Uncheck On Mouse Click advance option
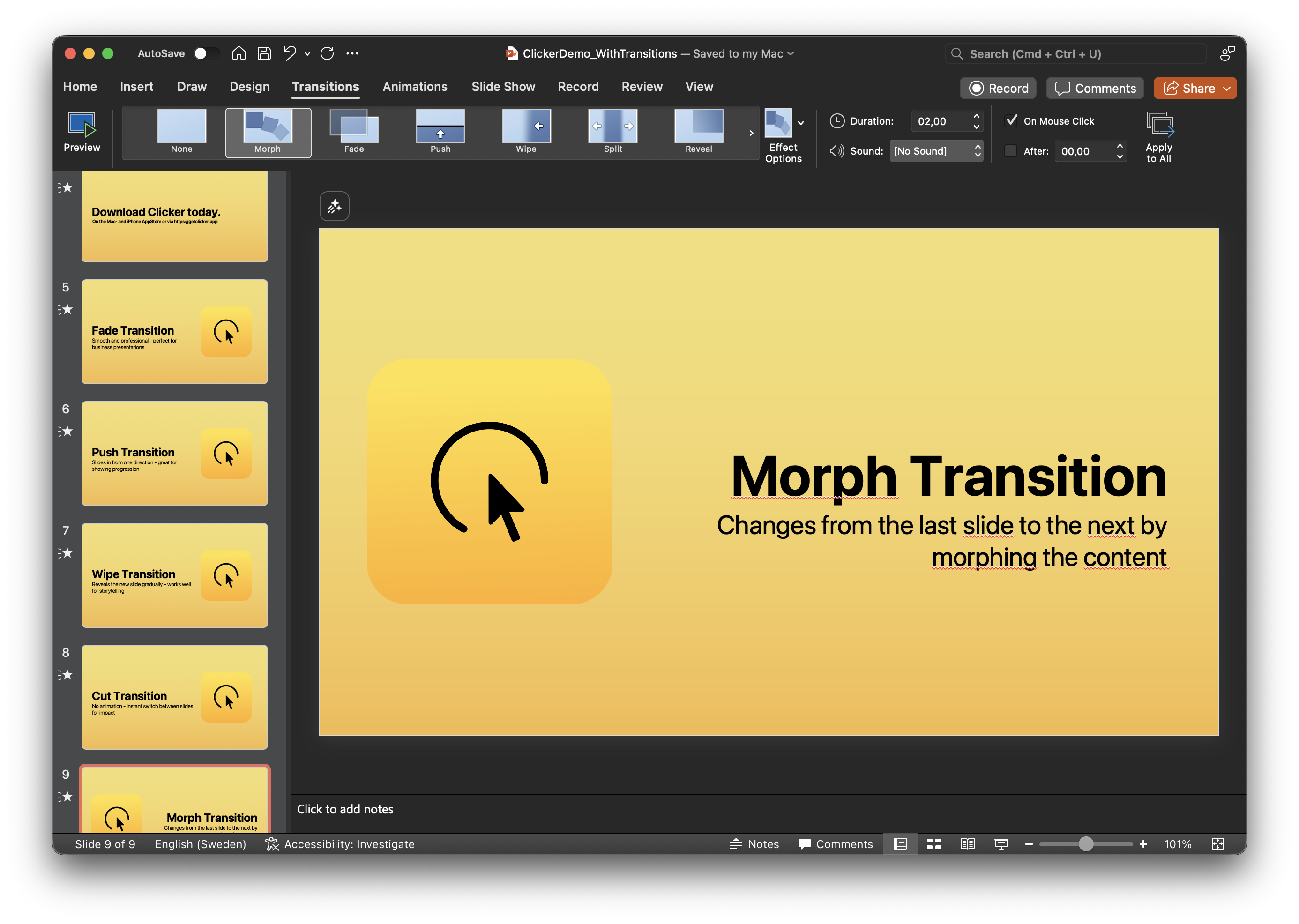The height and width of the screenshot is (924, 1299). tap(1012, 120)
